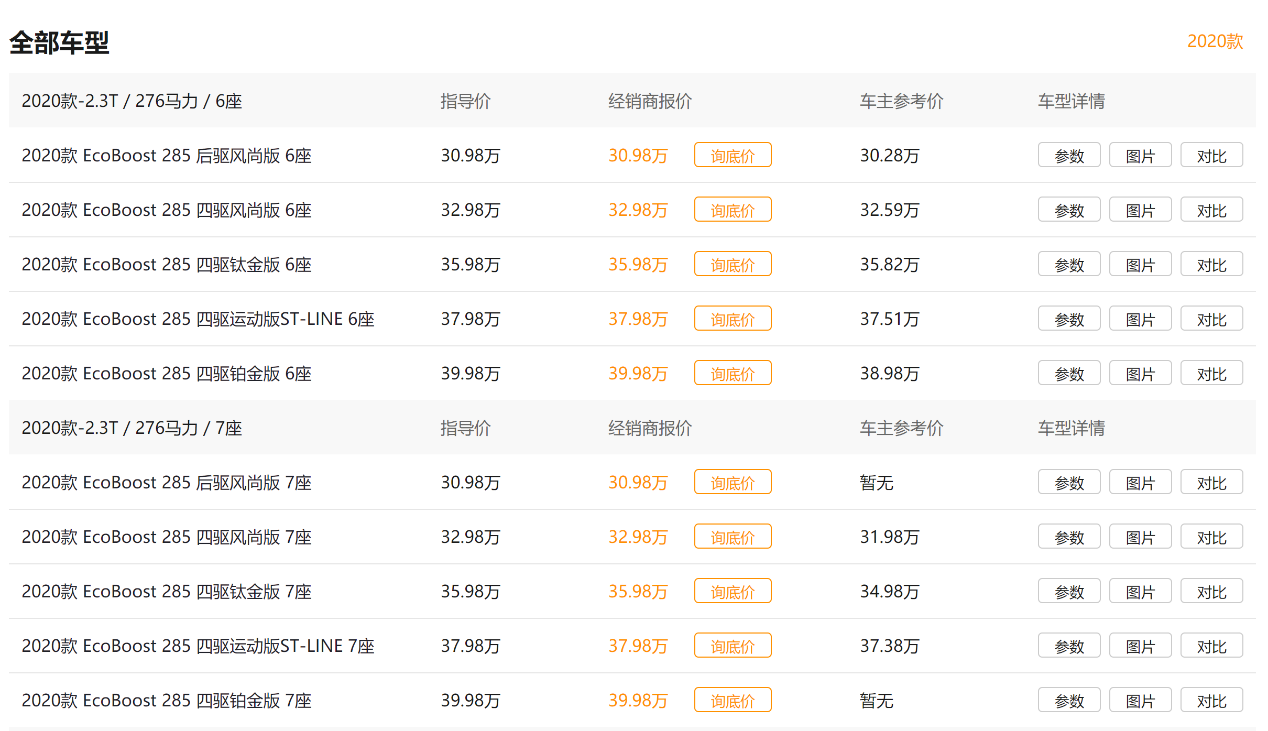View 图片 for 四驱运动版ST-LINE 6座
Screen dimensions: 1268x731
click(x=1140, y=319)
